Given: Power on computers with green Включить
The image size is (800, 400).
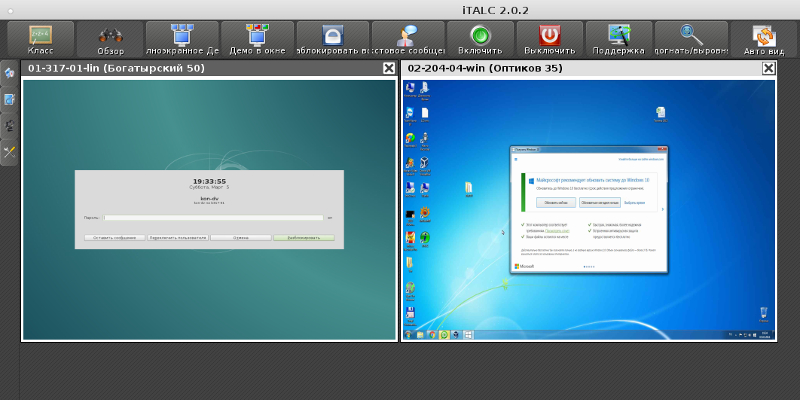Looking at the screenshot, I should (480, 39).
